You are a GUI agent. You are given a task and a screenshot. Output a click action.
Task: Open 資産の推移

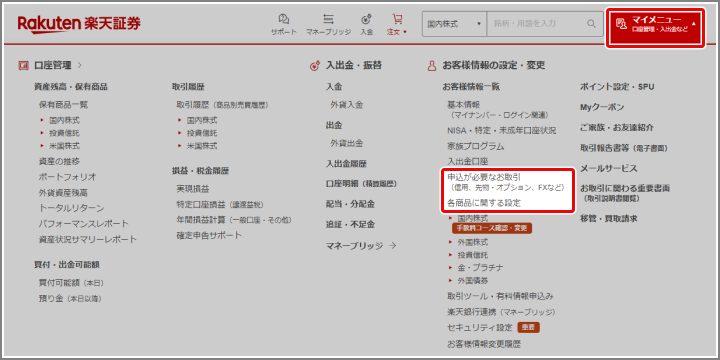tap(59, 162)
